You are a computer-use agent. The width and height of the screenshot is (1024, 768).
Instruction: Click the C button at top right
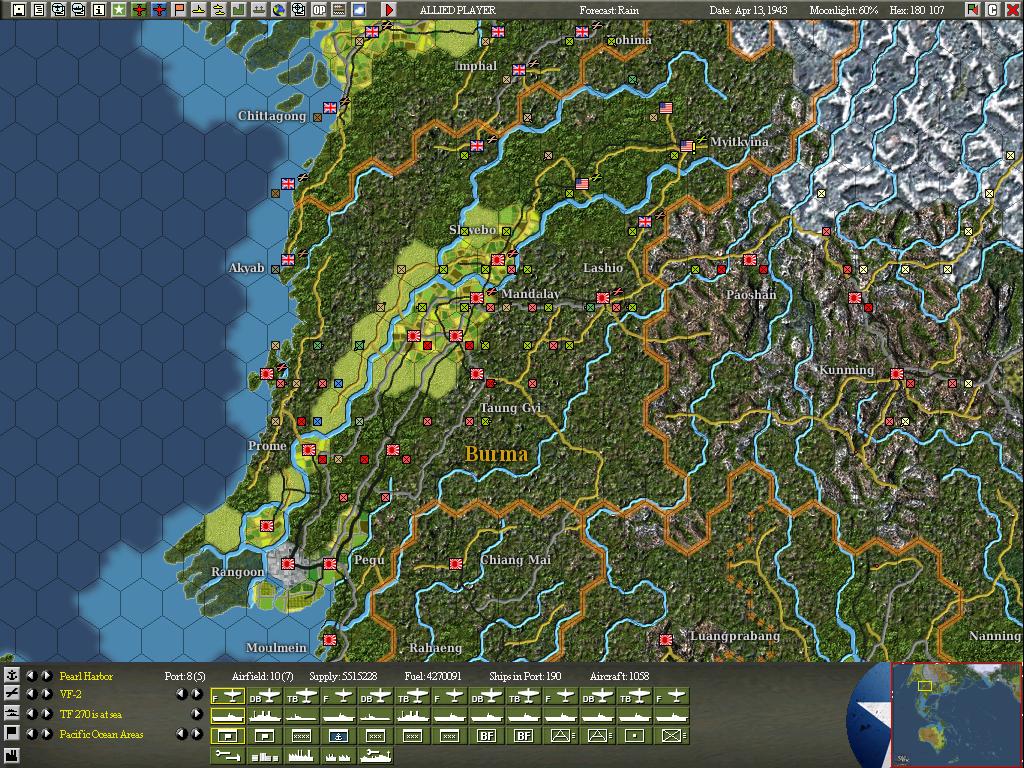tap(993, 10)
